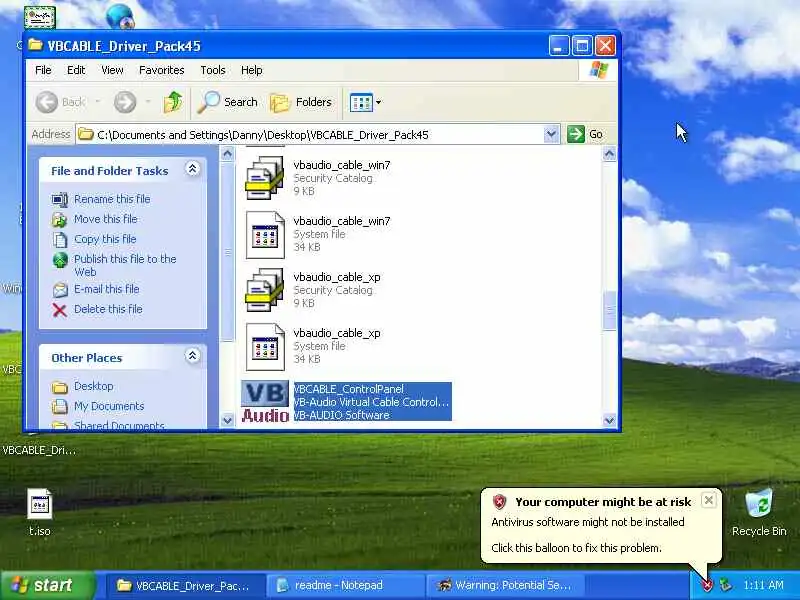Open the Search pane

(x=228, y=102)
